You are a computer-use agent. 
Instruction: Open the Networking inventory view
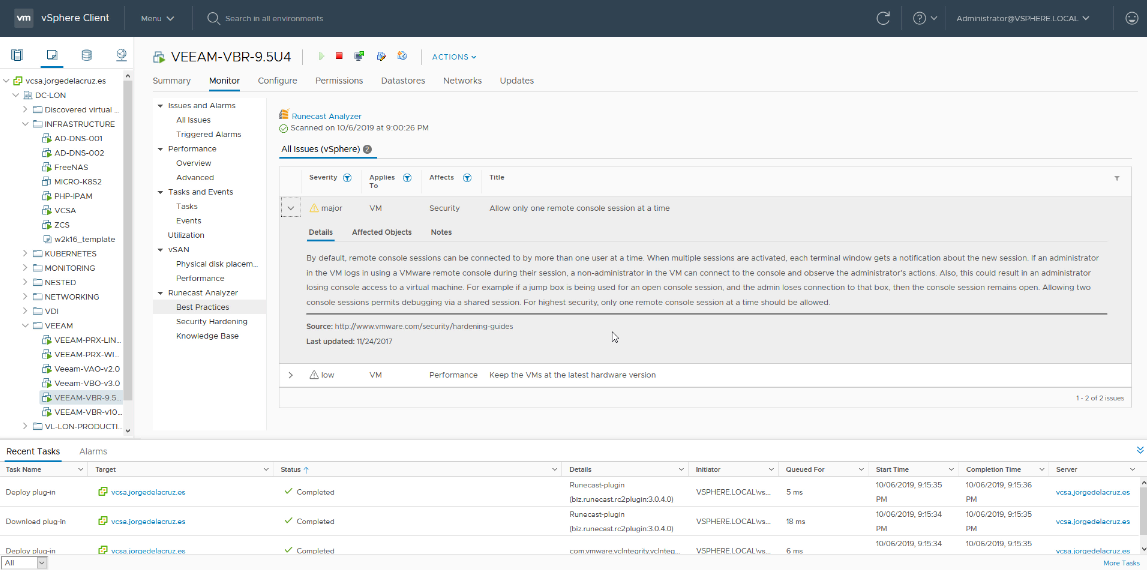[121, 55]
